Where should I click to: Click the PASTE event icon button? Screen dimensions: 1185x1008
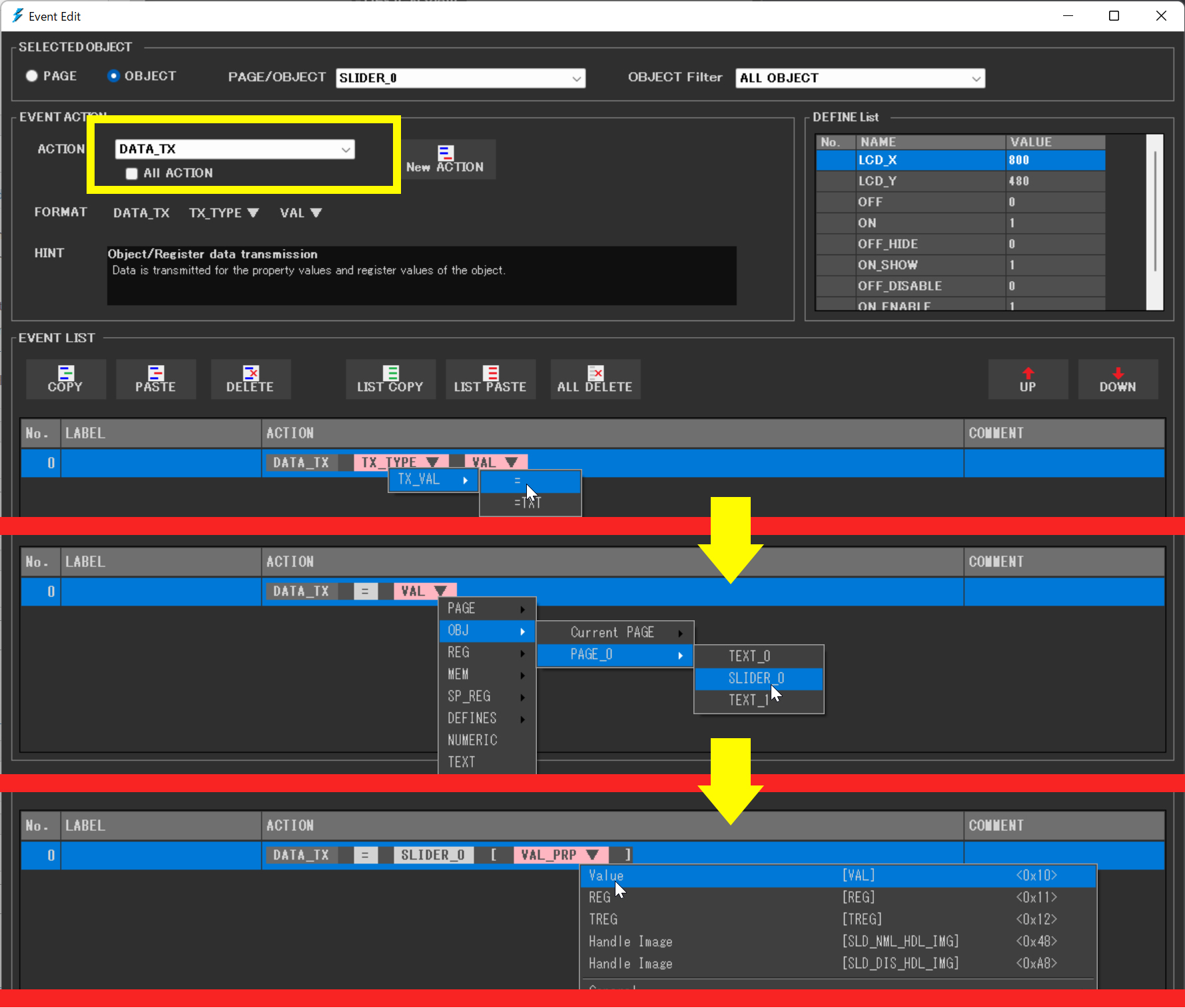(x=156, y=379)
